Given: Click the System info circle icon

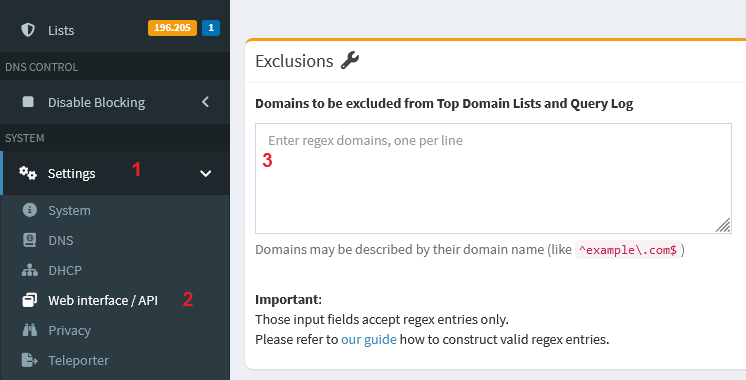Looking at the screenshot, I should click(x=29, y=210).
